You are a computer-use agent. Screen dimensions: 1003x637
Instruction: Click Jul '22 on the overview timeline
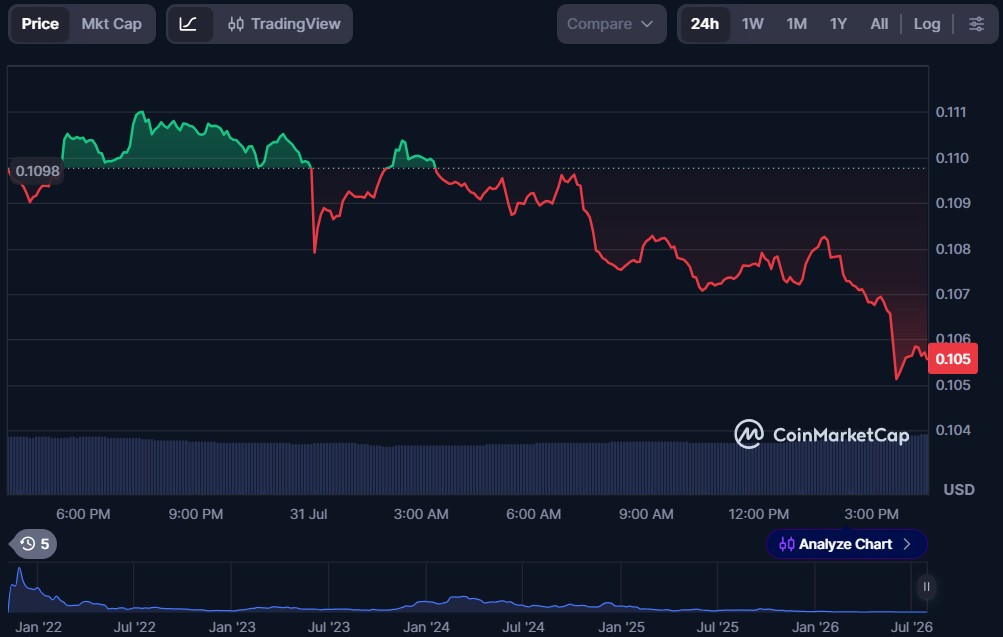coord(134,627)
